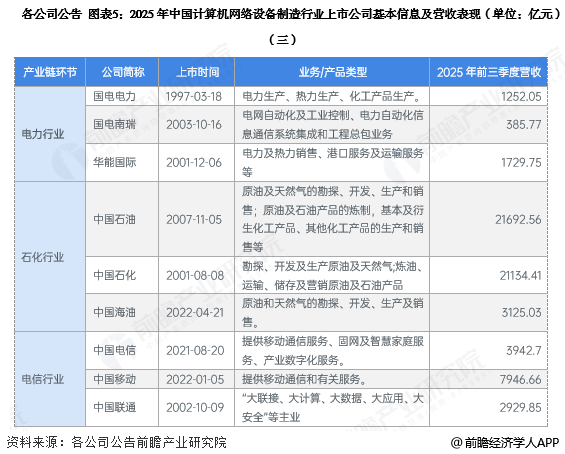Click company name 中国联通
Viewport: 565px width, 454px height.
[x=115, y=408]
